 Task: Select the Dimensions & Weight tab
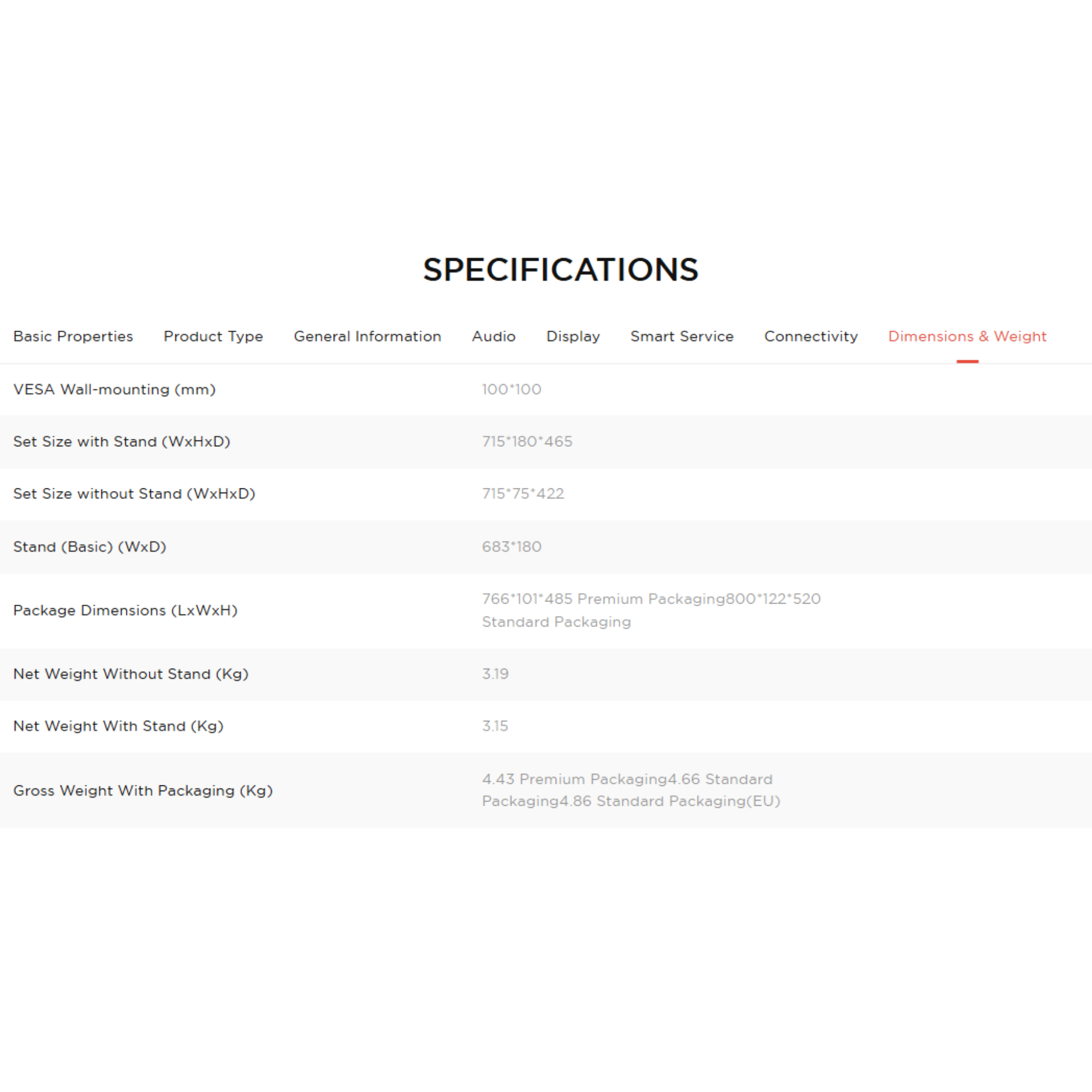(x=967, y=336)
